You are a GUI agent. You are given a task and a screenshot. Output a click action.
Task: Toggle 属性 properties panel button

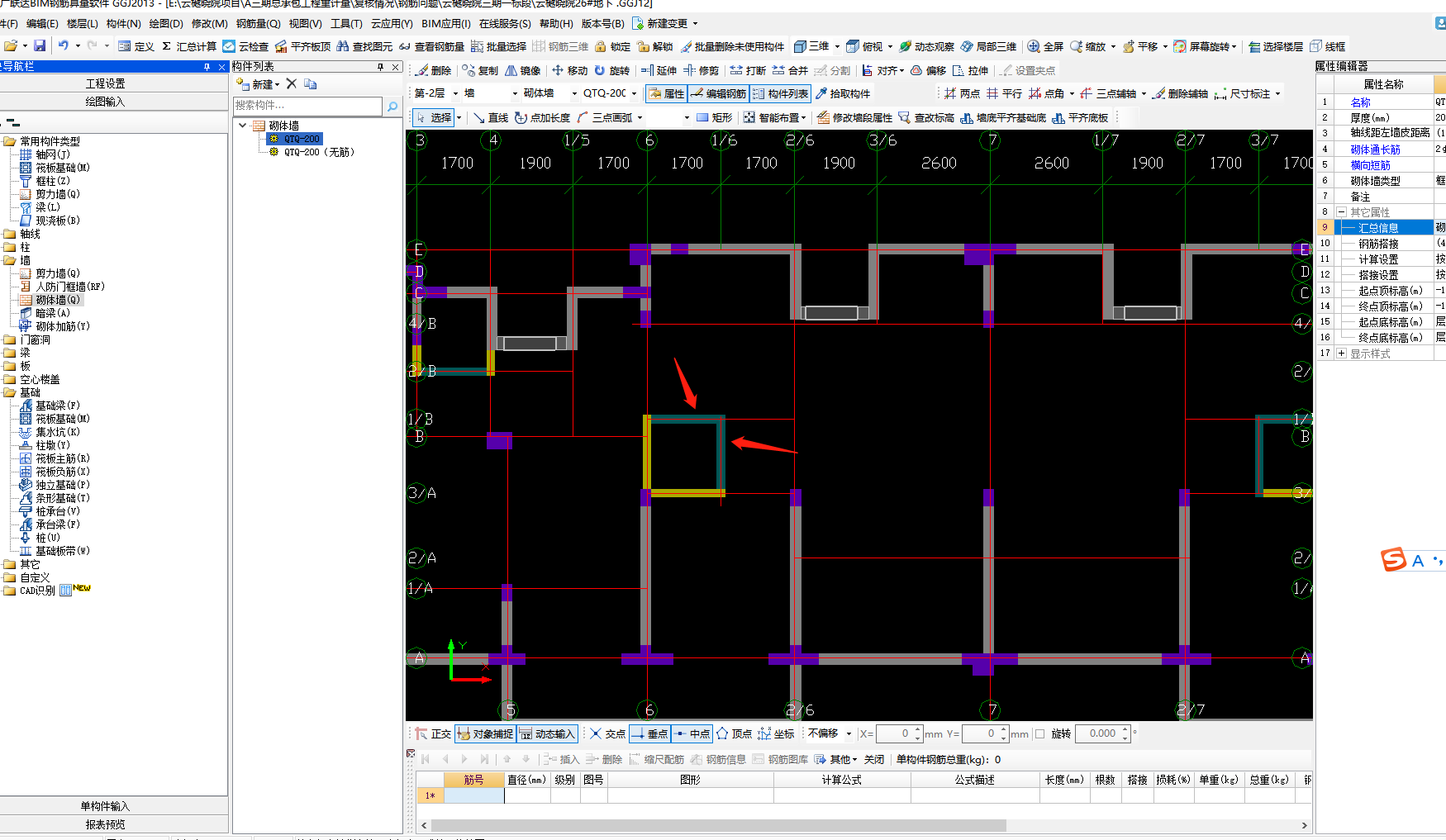pyautogui.click(x=666, y=93)
